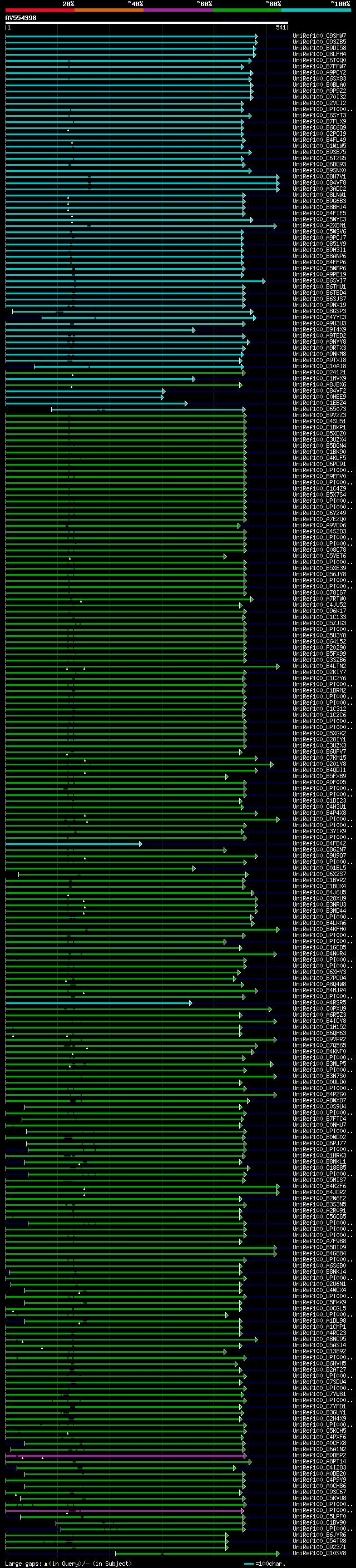
Task: Open the UniRef100_B0BLA0 entry
Action: coord(319,85)
